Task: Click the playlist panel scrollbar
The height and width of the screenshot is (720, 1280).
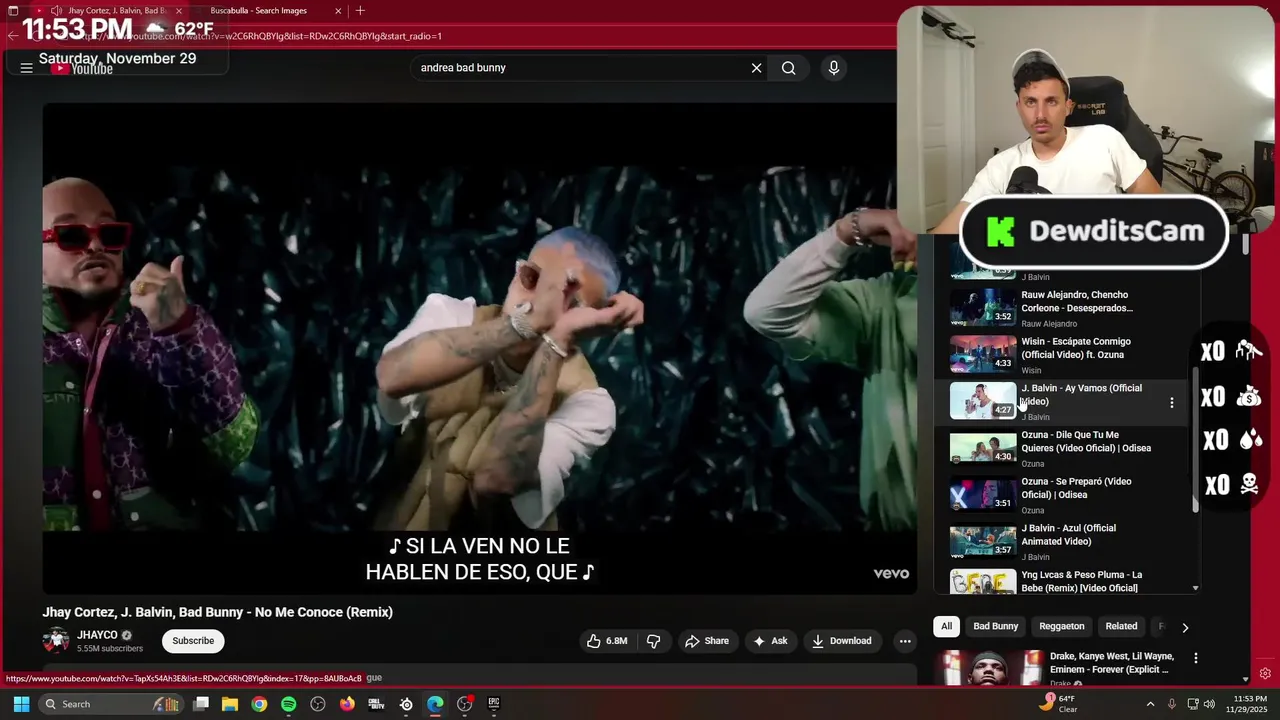Action: click(x=1195, y=440)
